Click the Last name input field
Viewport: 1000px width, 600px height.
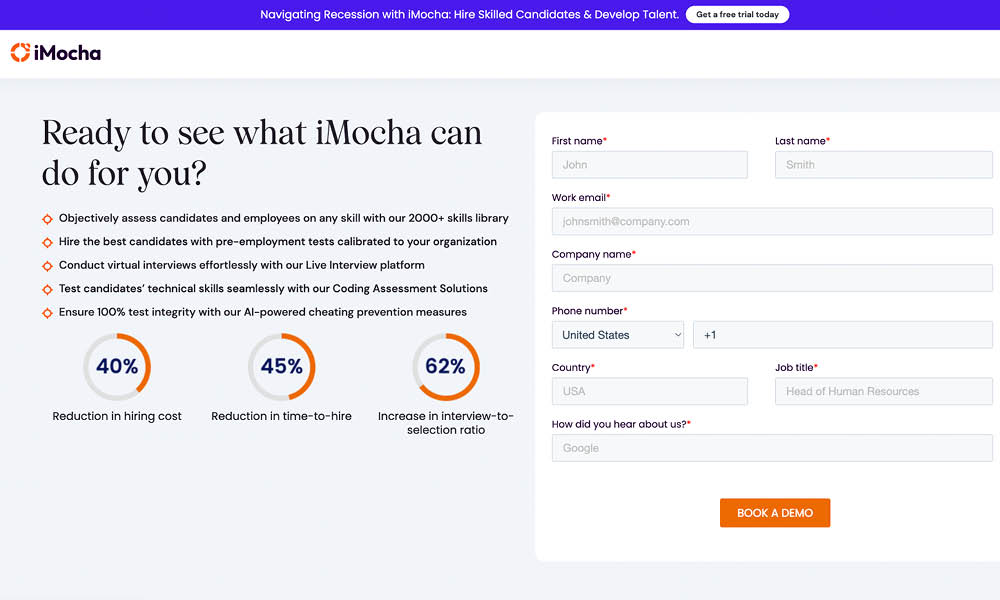(x=883, y=164)
